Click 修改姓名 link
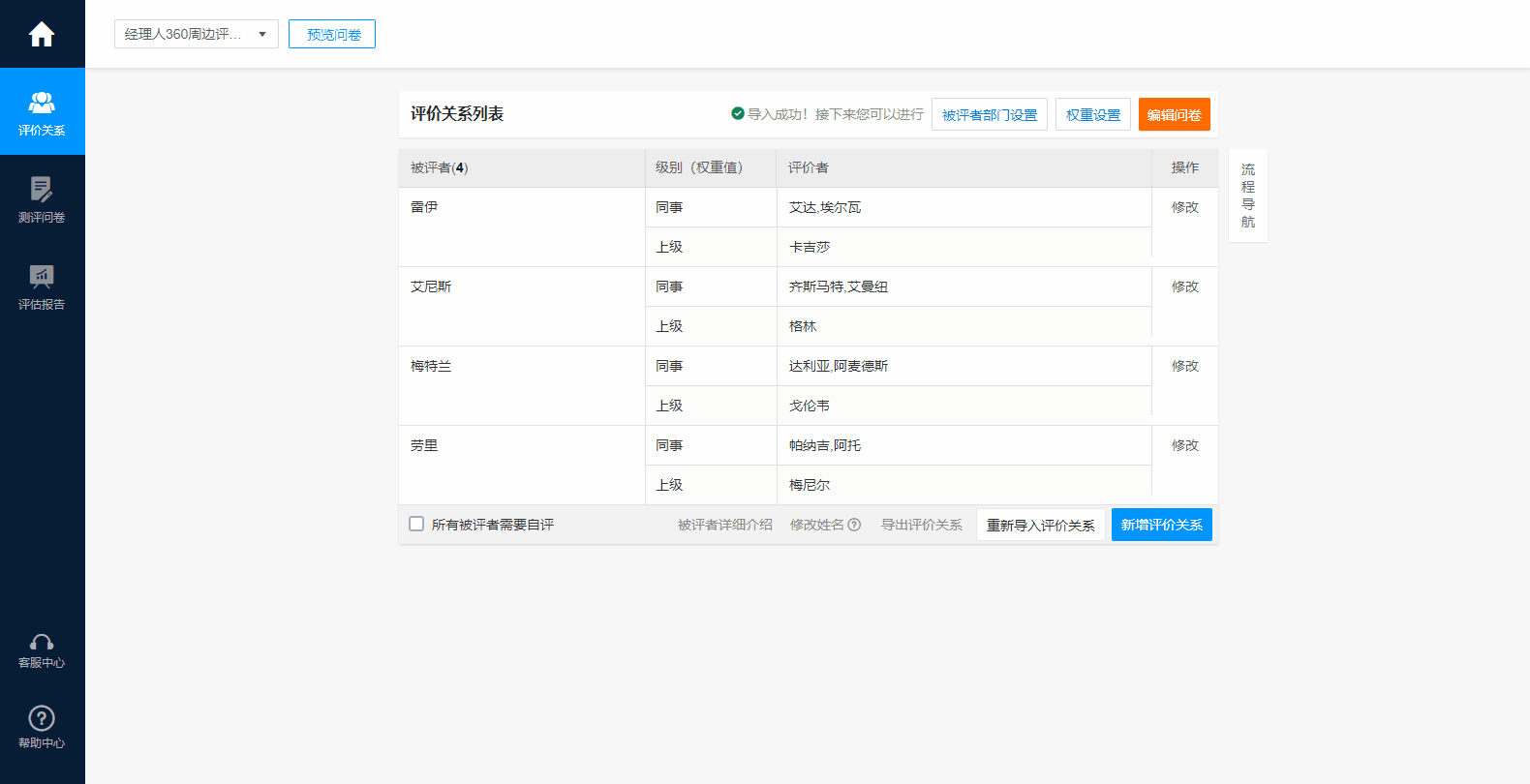 pos(817,525)
